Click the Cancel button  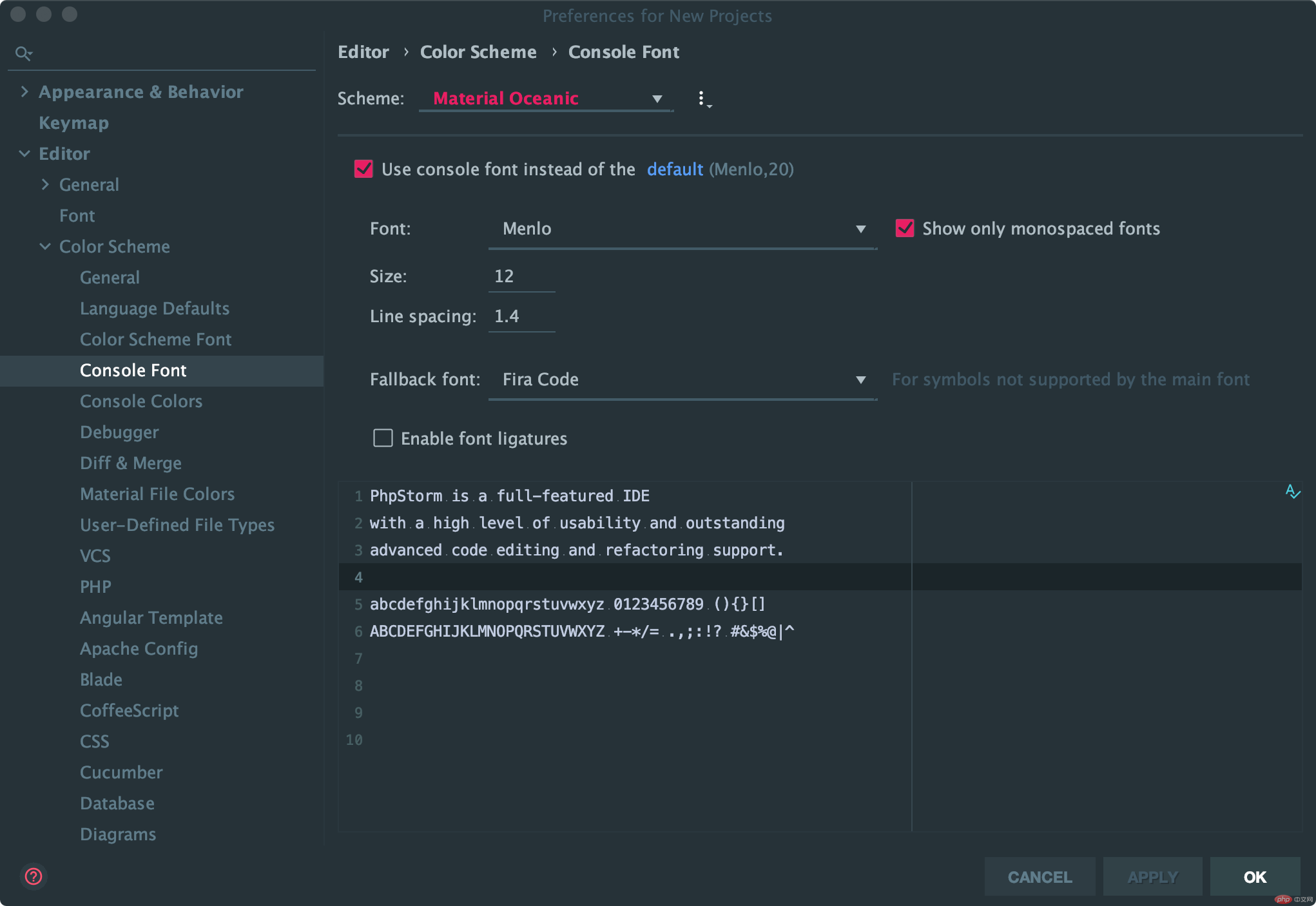tap(1040, 876)
